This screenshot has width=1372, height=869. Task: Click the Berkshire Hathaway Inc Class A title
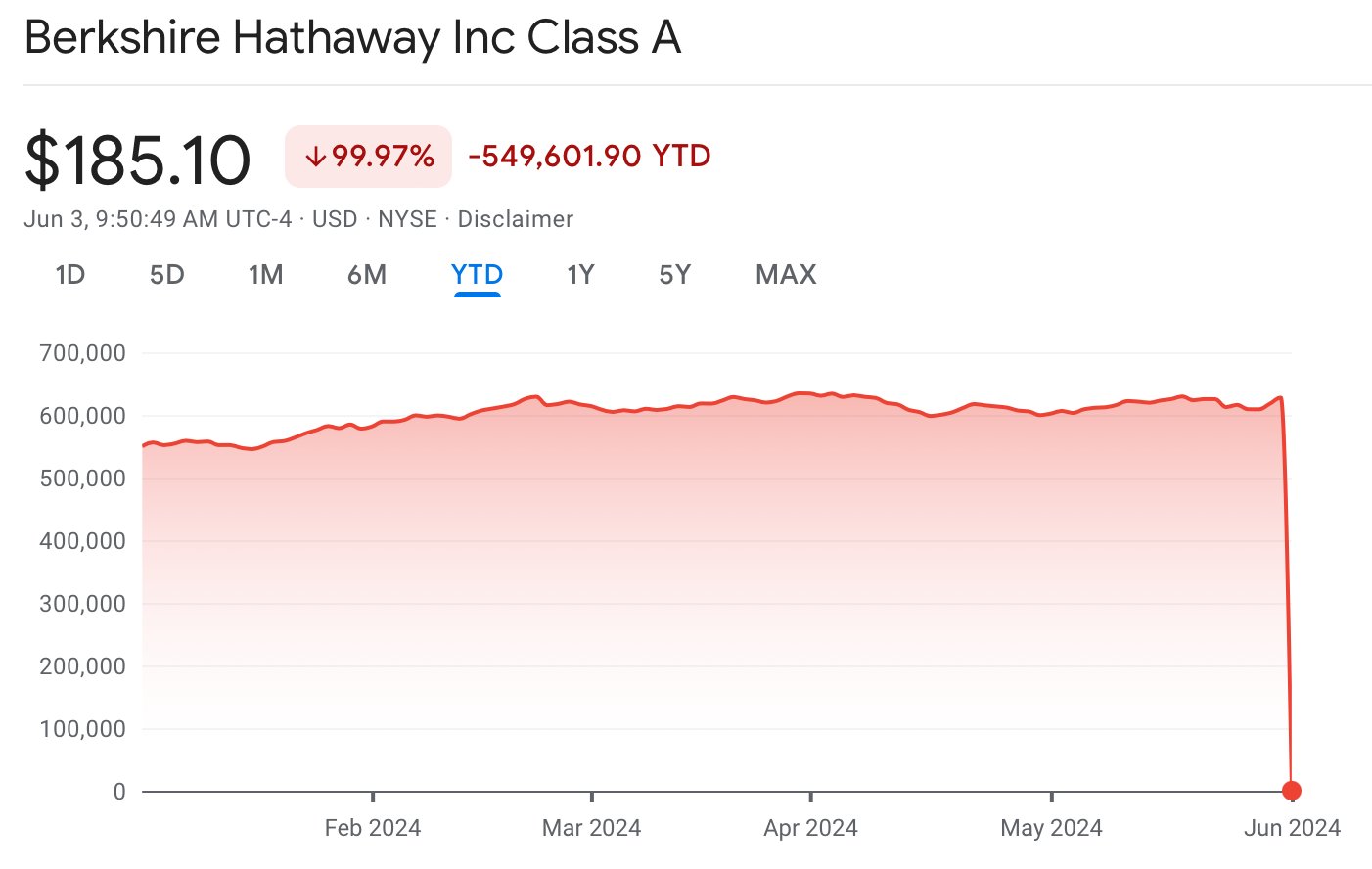tap(352, 37)
